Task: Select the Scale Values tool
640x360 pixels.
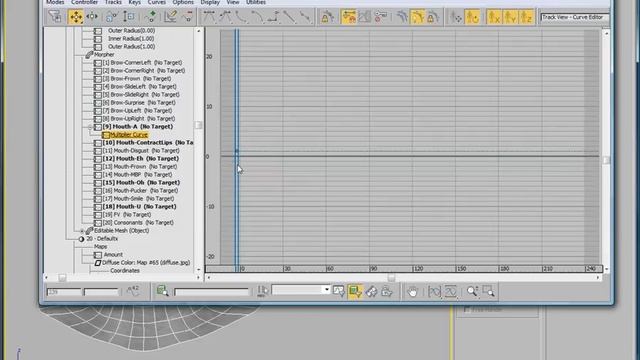Action: [129, 17]
